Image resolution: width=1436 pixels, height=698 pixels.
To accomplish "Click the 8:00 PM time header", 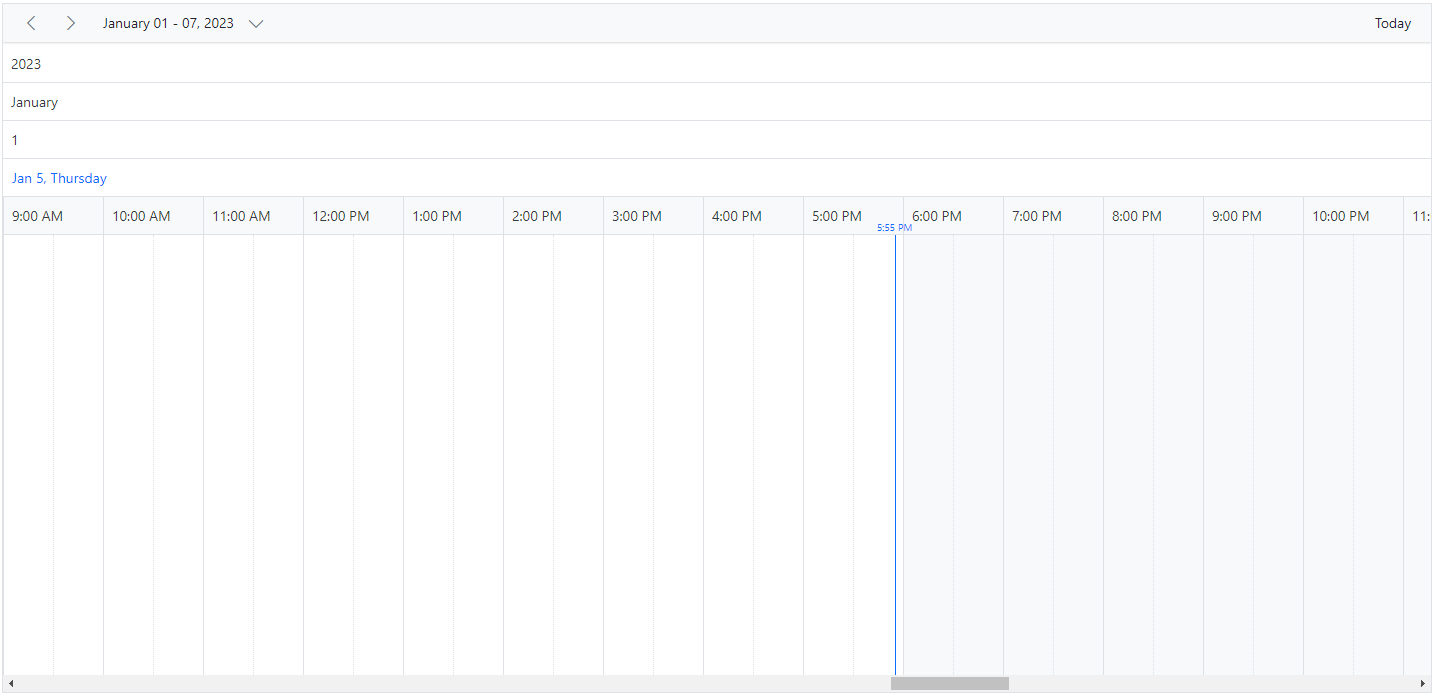I will click(1153, 216).
